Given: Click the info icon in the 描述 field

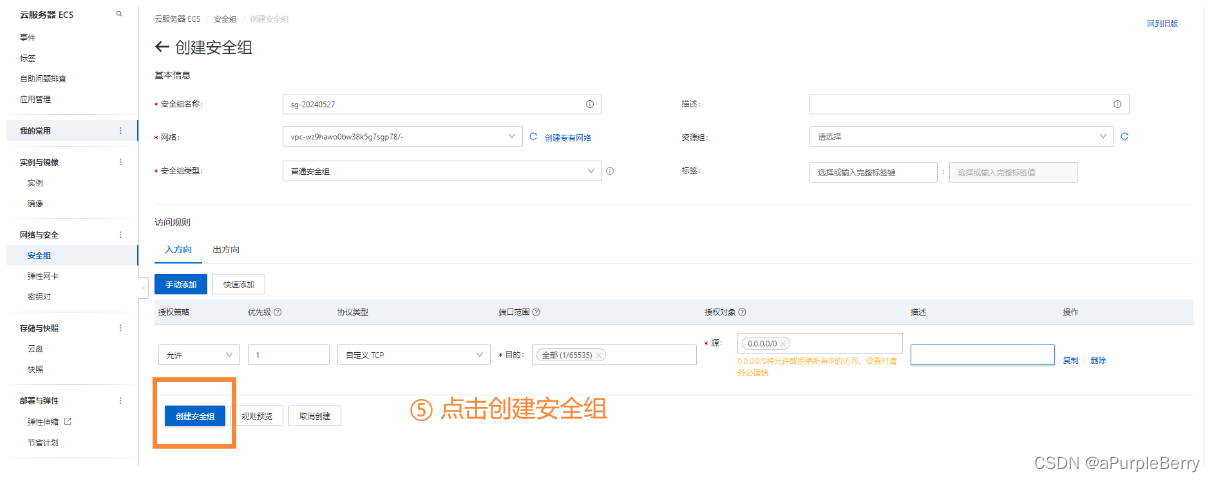Looking at the screenshot, I should pyautogui.click(x=1117, y=104).
